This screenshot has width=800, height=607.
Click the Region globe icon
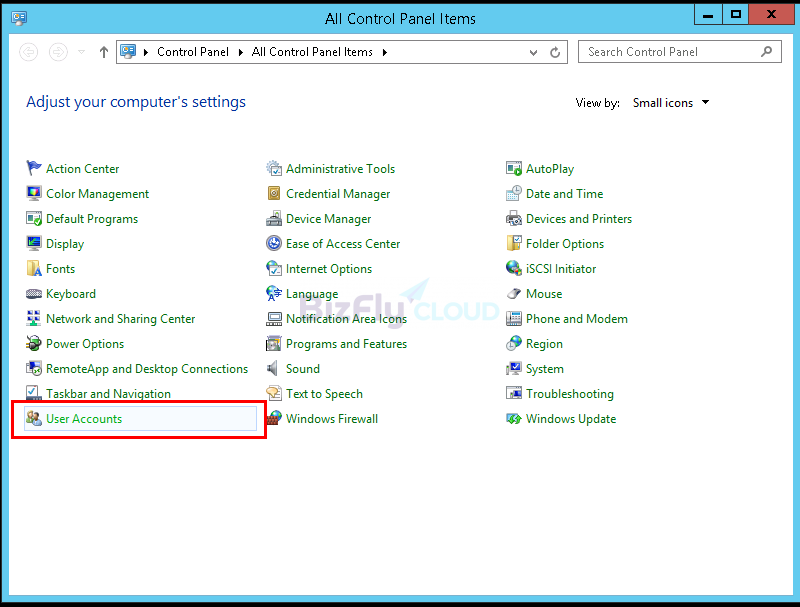pyautogui.click(x=514, y=343)
